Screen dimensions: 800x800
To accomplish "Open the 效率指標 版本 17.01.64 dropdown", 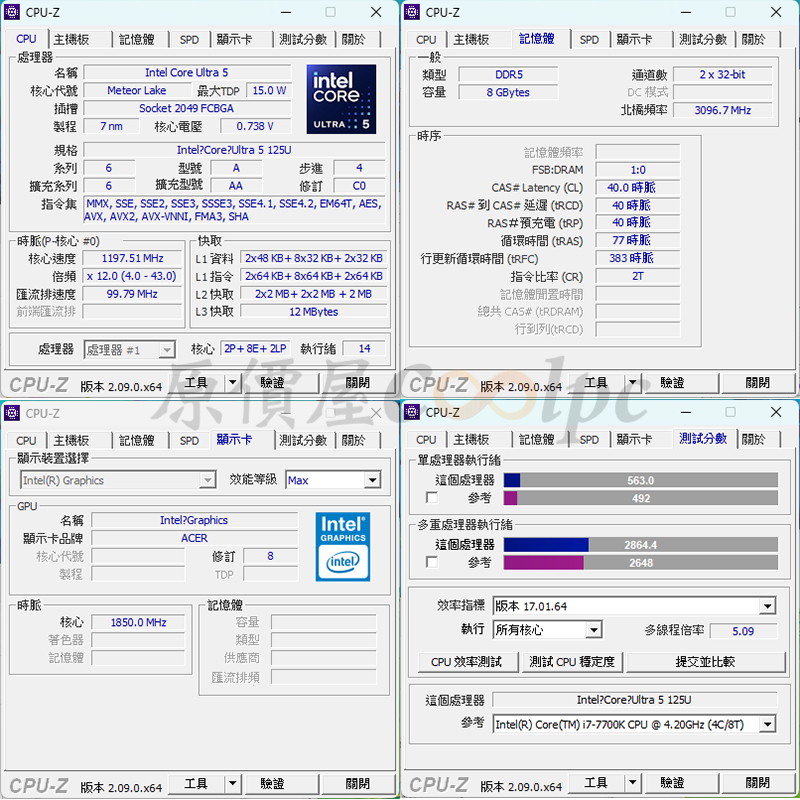I will [634, 606].
